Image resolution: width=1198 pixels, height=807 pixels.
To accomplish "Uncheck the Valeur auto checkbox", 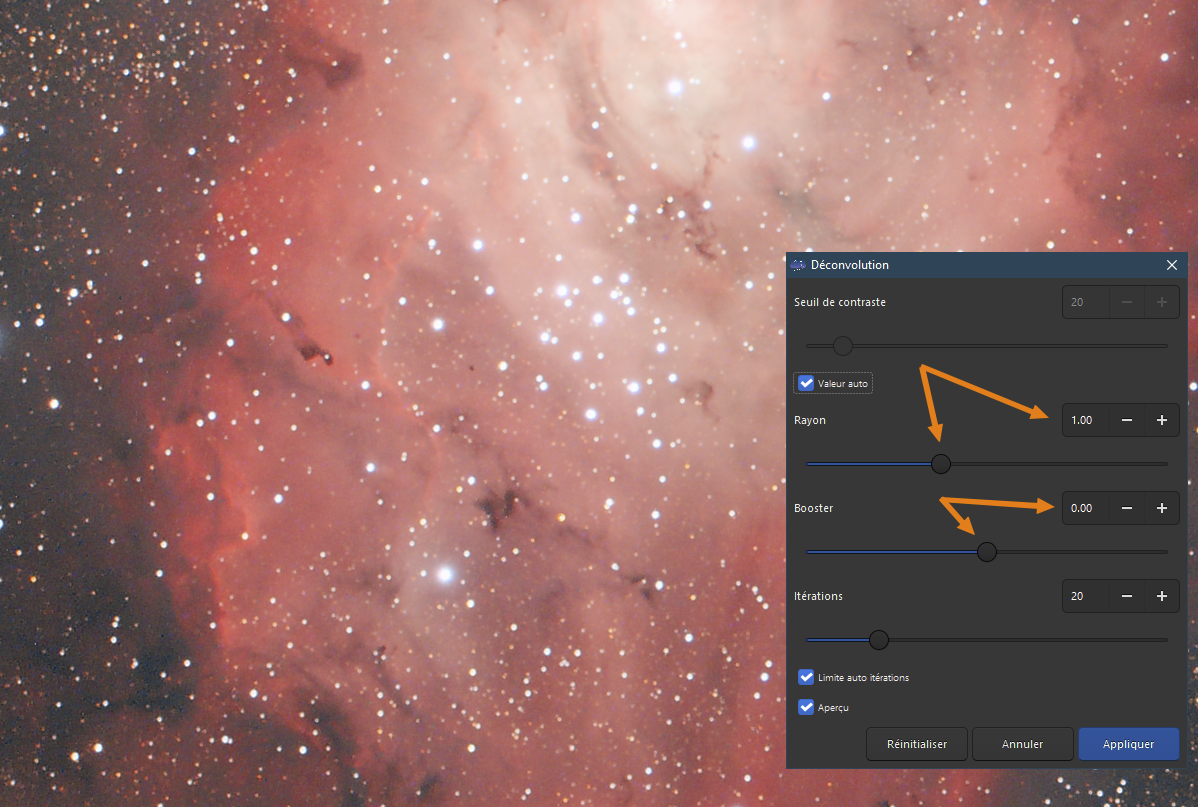I will [806, 383].
